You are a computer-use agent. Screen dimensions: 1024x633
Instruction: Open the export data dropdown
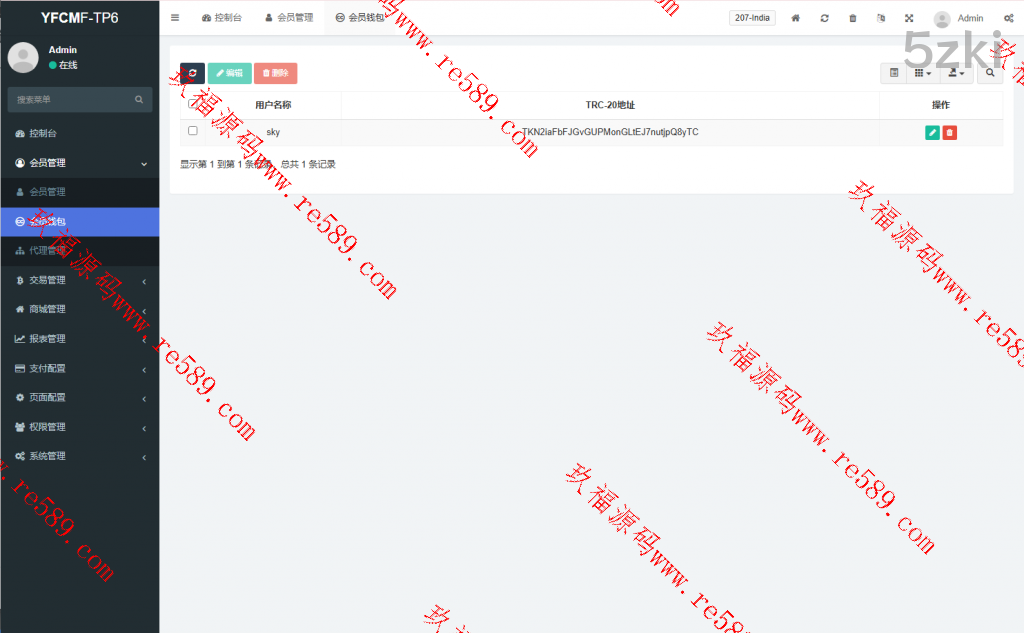957,73
